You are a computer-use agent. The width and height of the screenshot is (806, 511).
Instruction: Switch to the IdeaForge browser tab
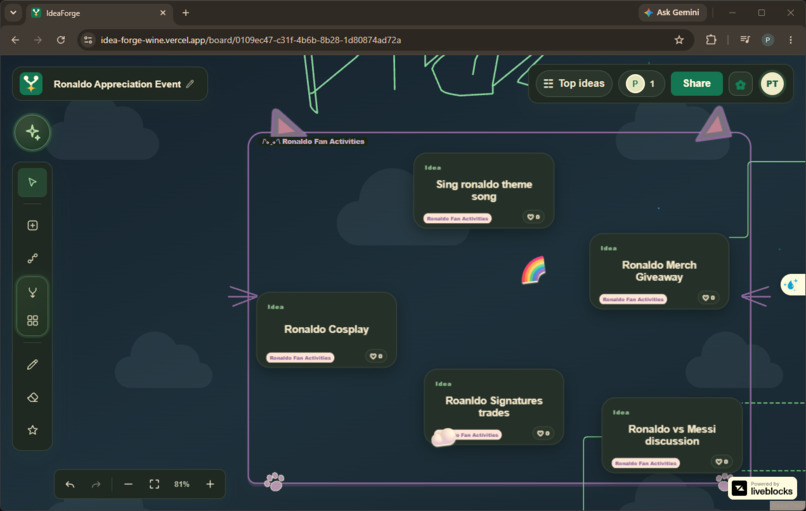[99, 13]
